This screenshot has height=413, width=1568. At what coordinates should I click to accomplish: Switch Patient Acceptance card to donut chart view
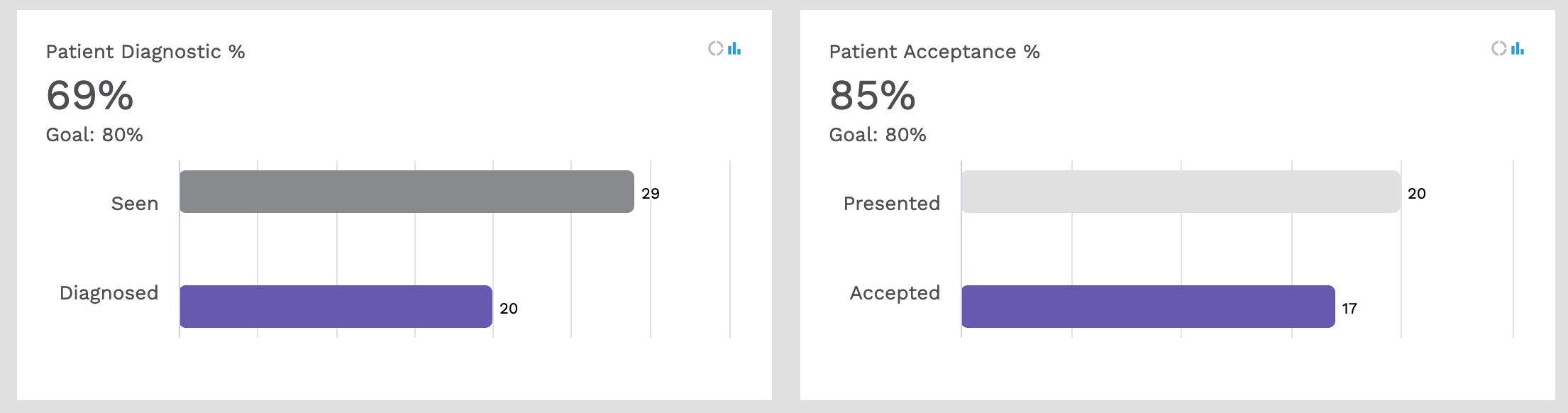tap(1498, 48)
